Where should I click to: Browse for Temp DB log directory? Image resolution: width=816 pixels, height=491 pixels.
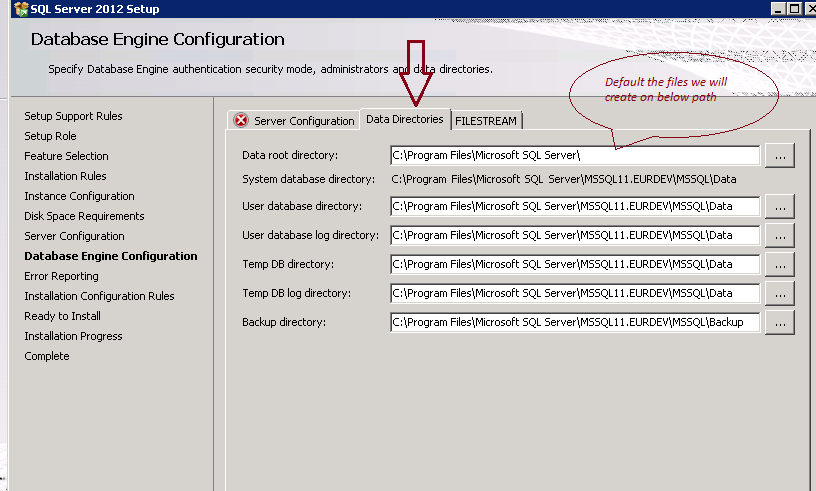pos(780,294)
